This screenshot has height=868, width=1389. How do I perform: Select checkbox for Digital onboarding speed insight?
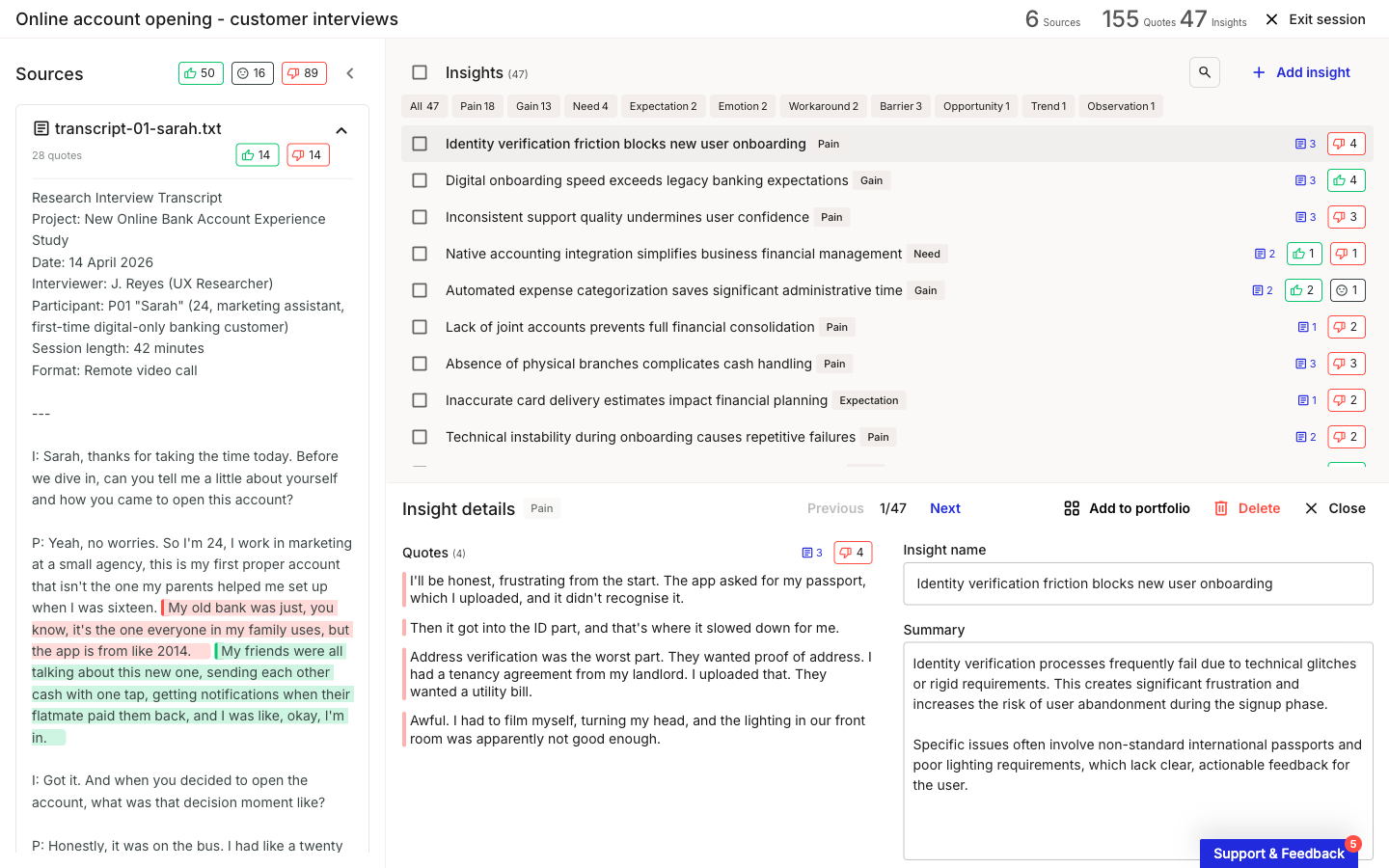point(420,180)
